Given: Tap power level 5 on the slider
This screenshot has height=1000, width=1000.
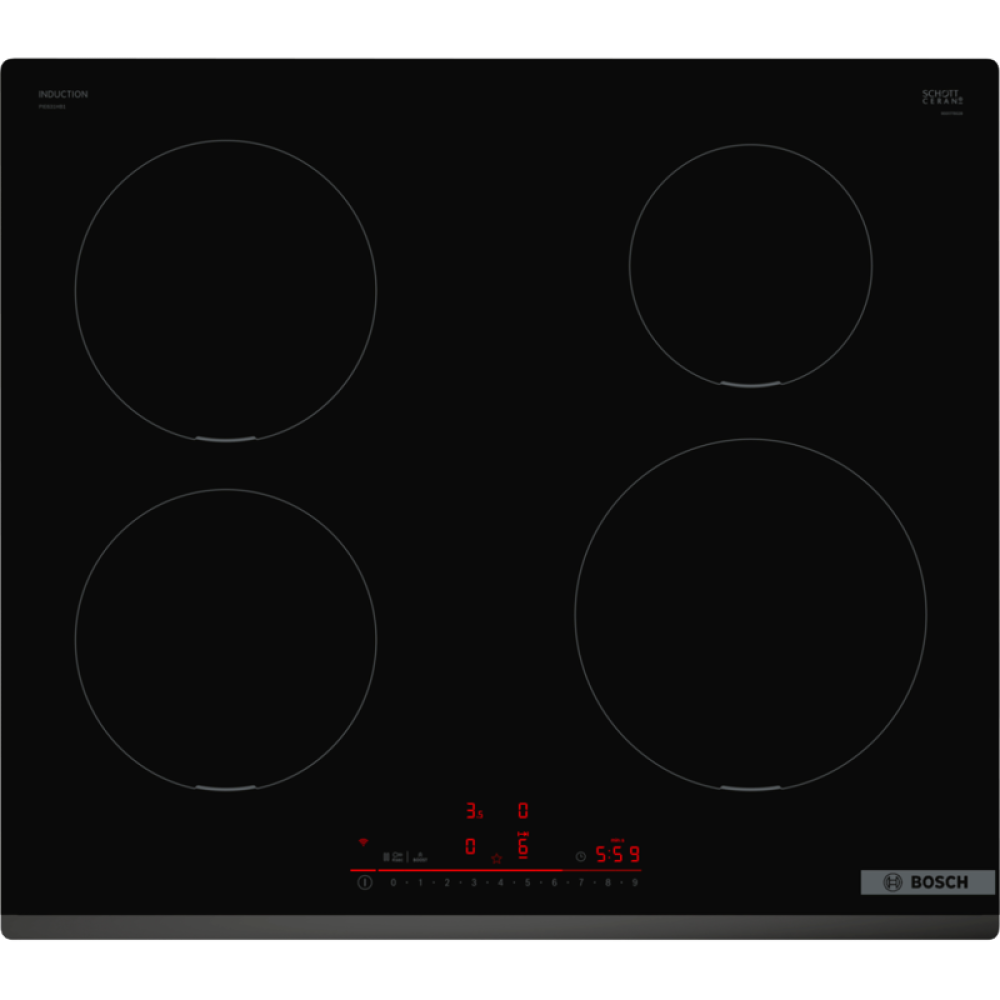Looking at the screenshot, I should point(527,883).
